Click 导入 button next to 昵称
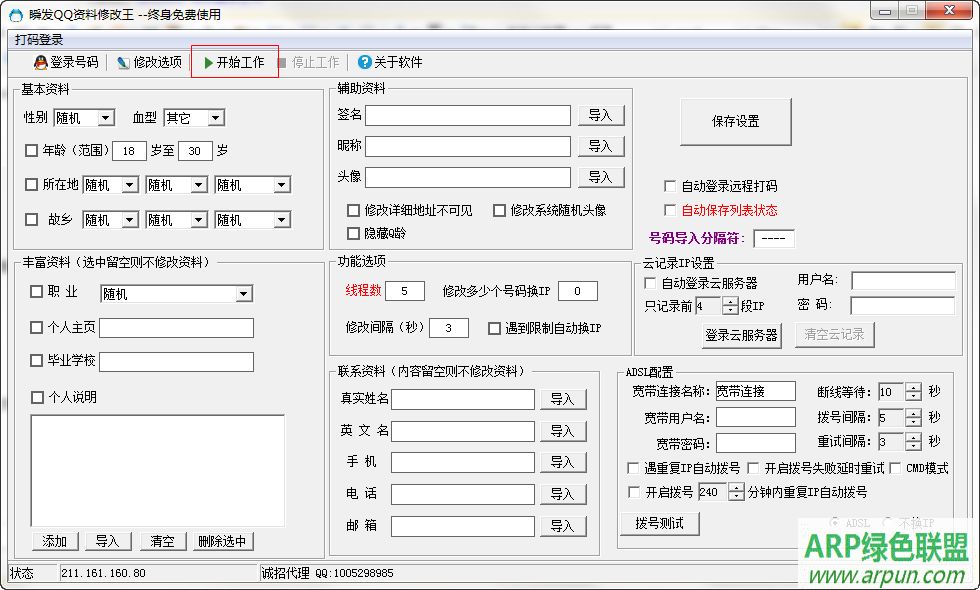The image size is (980, 590). pyautogui.click(x=600, y=146)
